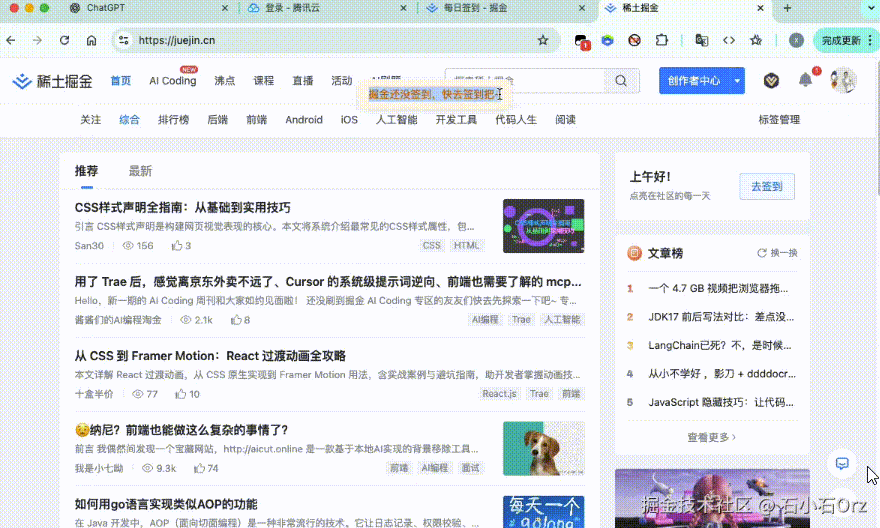Image resolution: width=880 pixels, height=528 pixels.
Task: Open the Juejin VIP badge icon
Action: (771, 81)
